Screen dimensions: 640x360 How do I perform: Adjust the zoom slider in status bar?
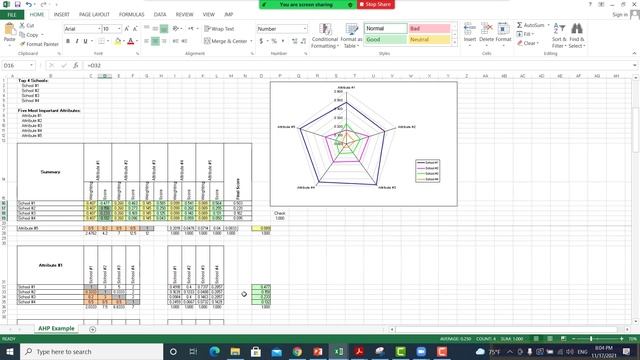click(x=591, y=339)
